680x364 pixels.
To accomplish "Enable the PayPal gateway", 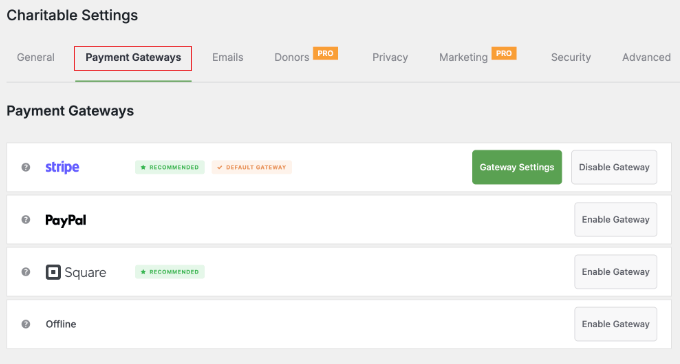I will pyautogui.click(x=616, y=220).
